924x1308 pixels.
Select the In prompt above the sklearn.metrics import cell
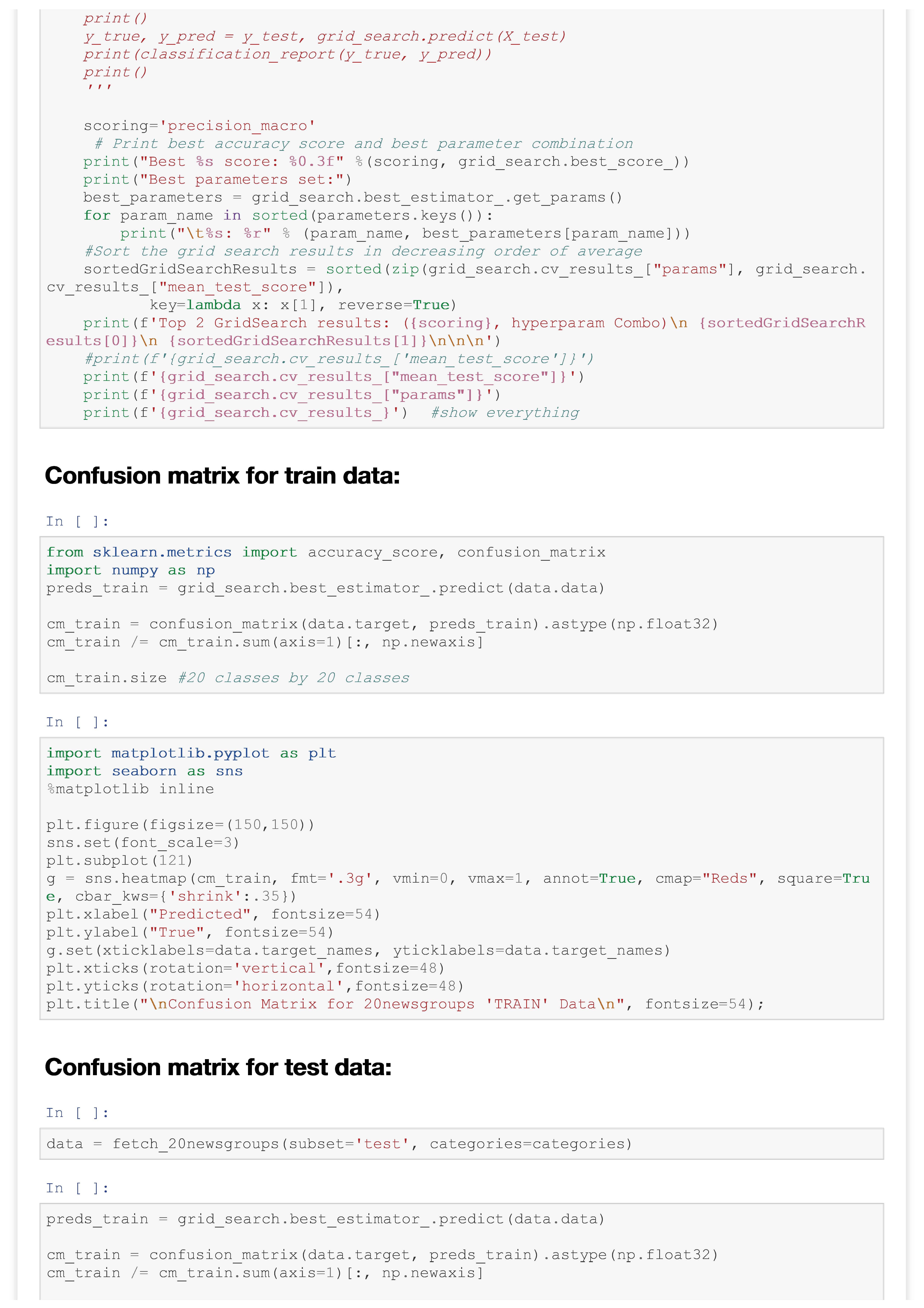tap(78, 521)
